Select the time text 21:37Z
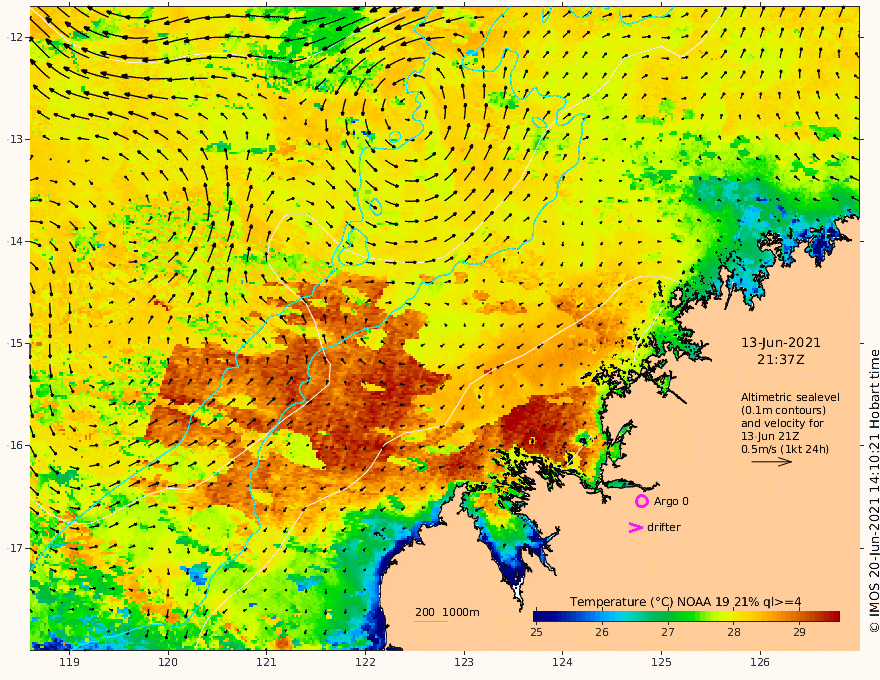Viewport: 880px width, 680px height. (x=781, y=360)
